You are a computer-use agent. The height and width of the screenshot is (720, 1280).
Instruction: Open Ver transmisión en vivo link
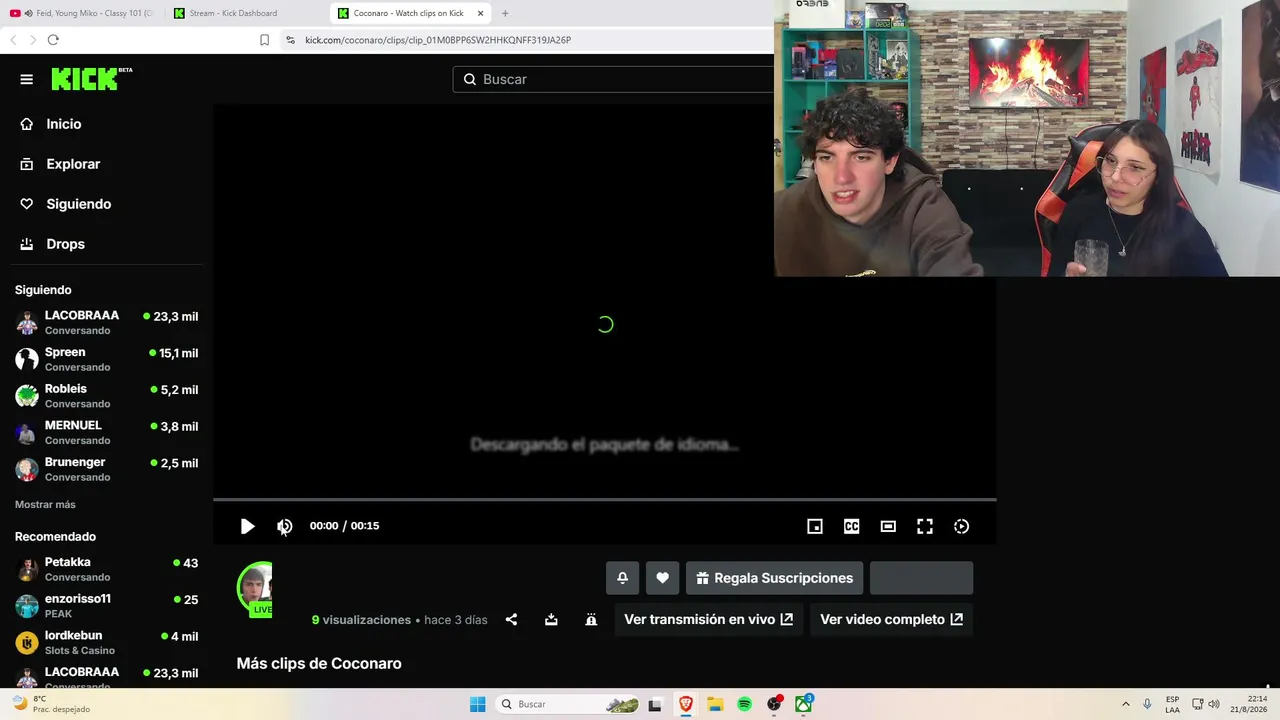[x=708, y=620]
